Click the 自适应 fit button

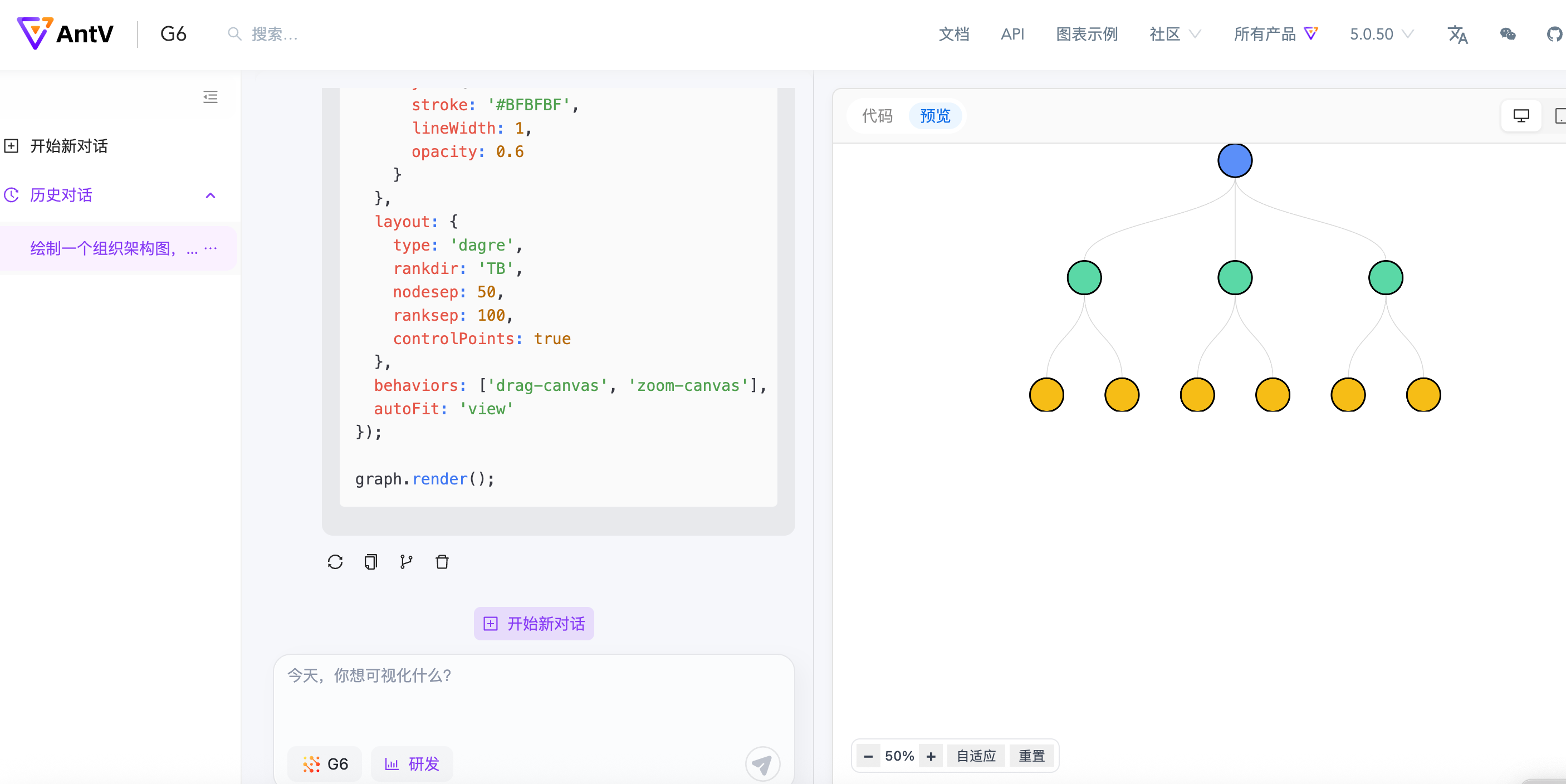[976, 756]
